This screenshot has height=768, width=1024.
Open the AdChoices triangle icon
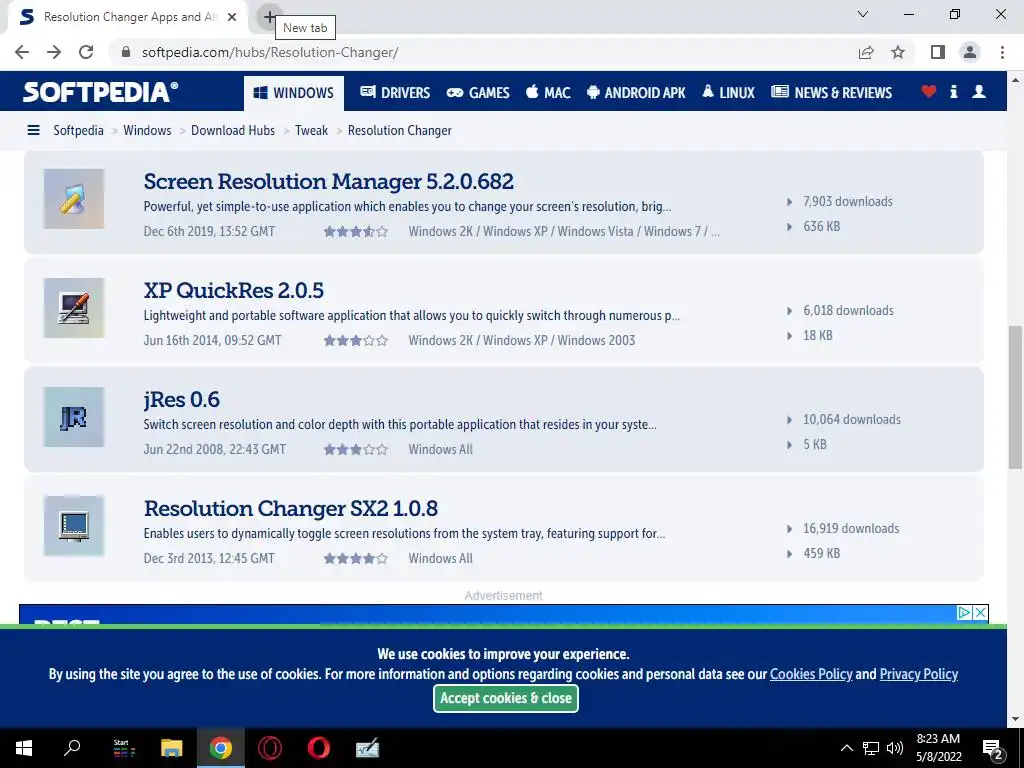pyautogui.click(x=965, y=613)
